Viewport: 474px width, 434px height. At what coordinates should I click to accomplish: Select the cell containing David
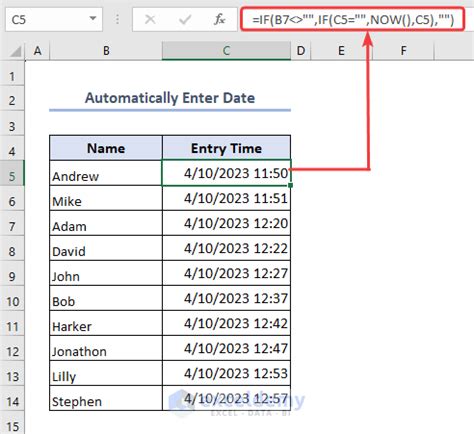(x=106, y=248)
